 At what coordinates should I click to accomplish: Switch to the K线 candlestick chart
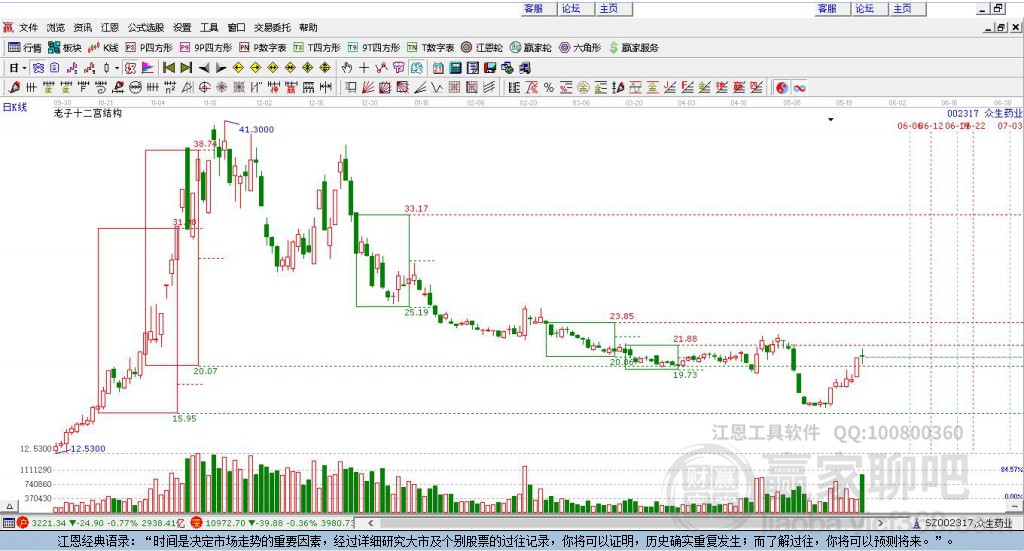(104, 48)
